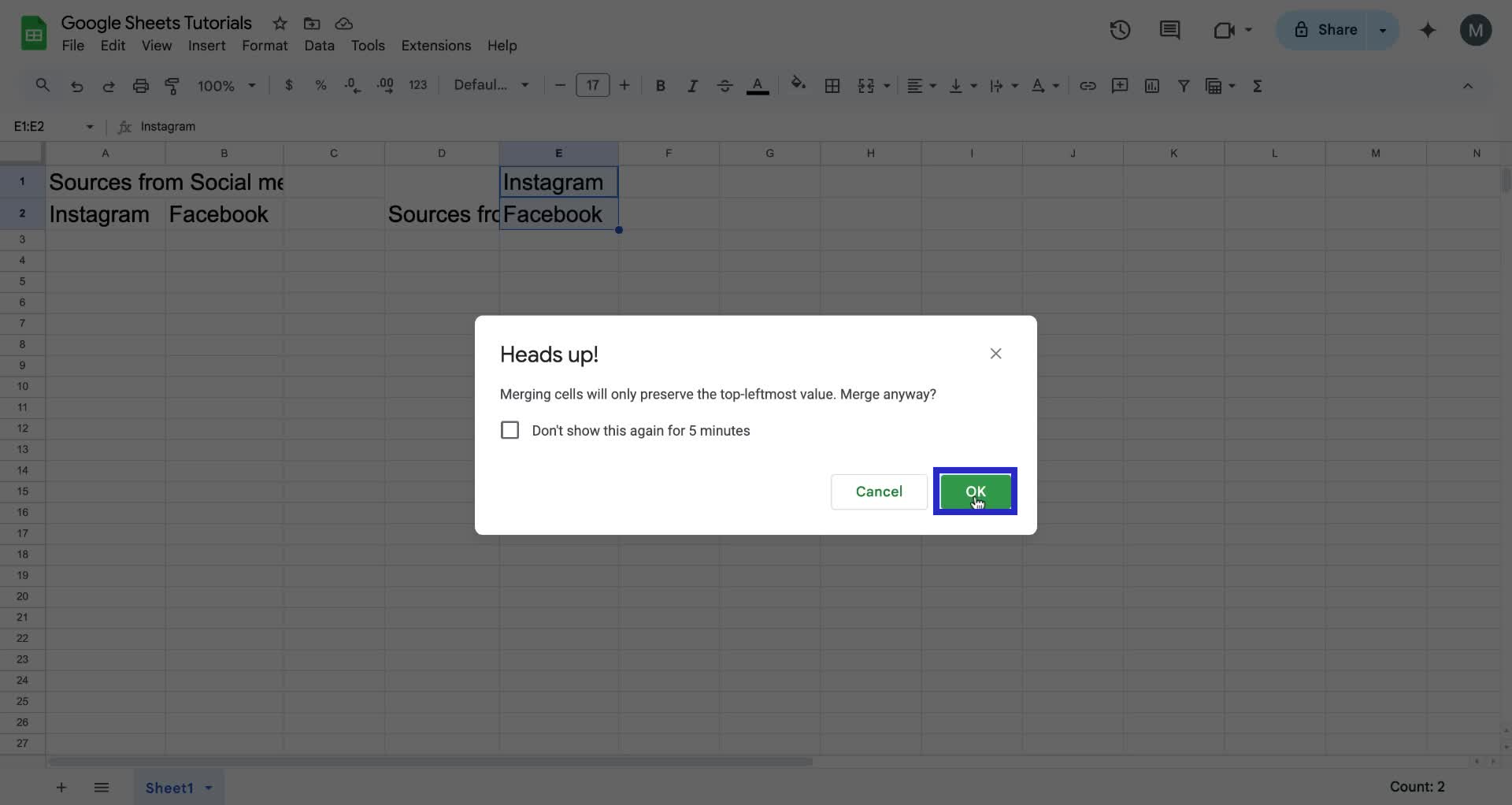Open the Zoom level dropdown

click(226, 85)
